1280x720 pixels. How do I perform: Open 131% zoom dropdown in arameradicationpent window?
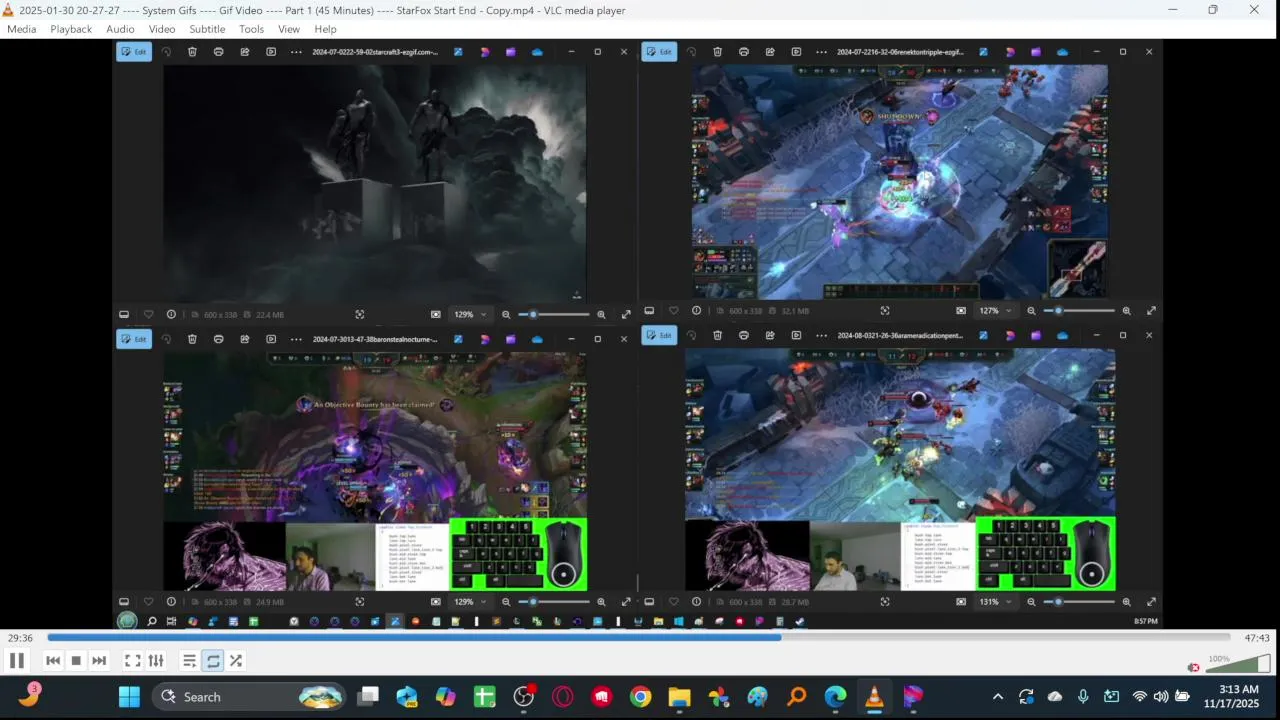tap(995, 602)
